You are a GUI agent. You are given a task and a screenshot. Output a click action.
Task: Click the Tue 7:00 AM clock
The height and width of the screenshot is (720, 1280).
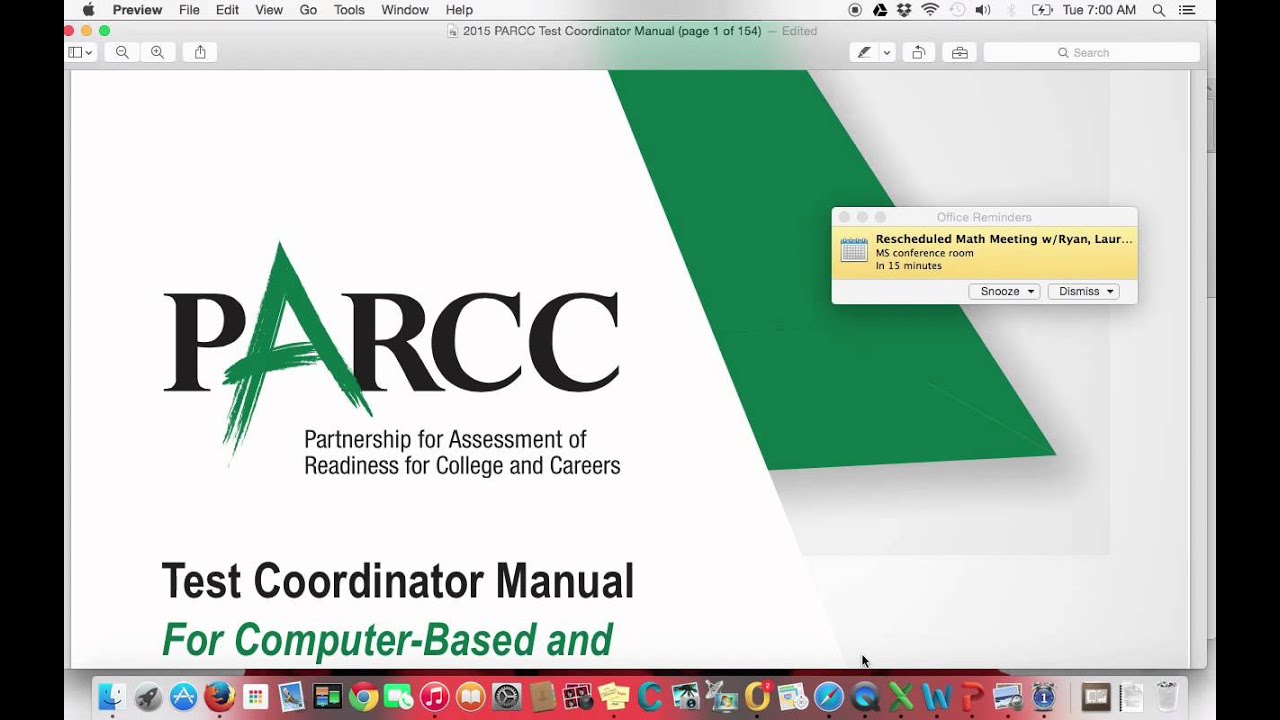1099,10
